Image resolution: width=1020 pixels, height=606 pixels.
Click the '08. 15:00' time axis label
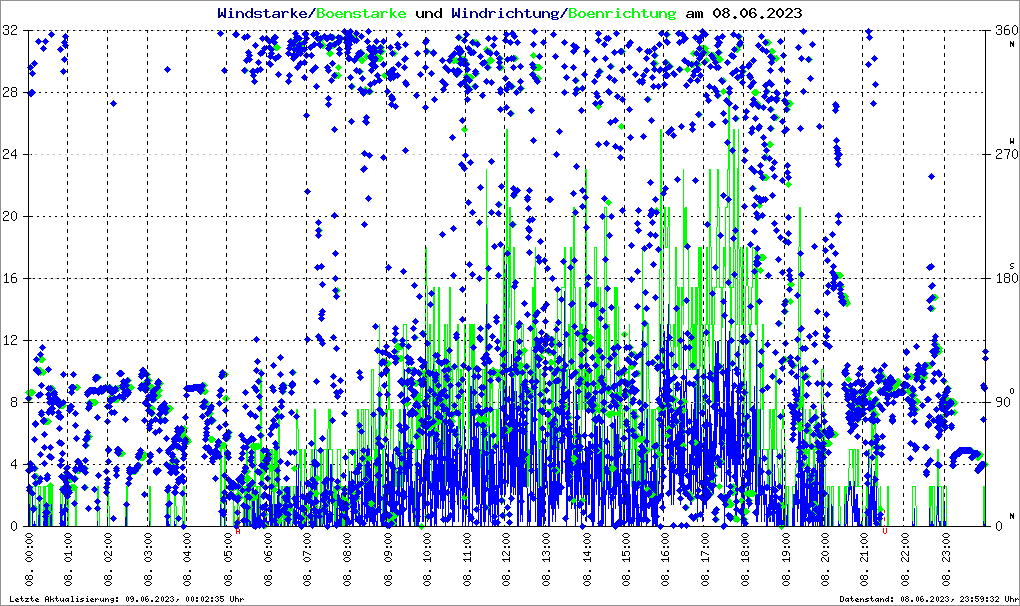pyautogui.click(x=626, y=560)
